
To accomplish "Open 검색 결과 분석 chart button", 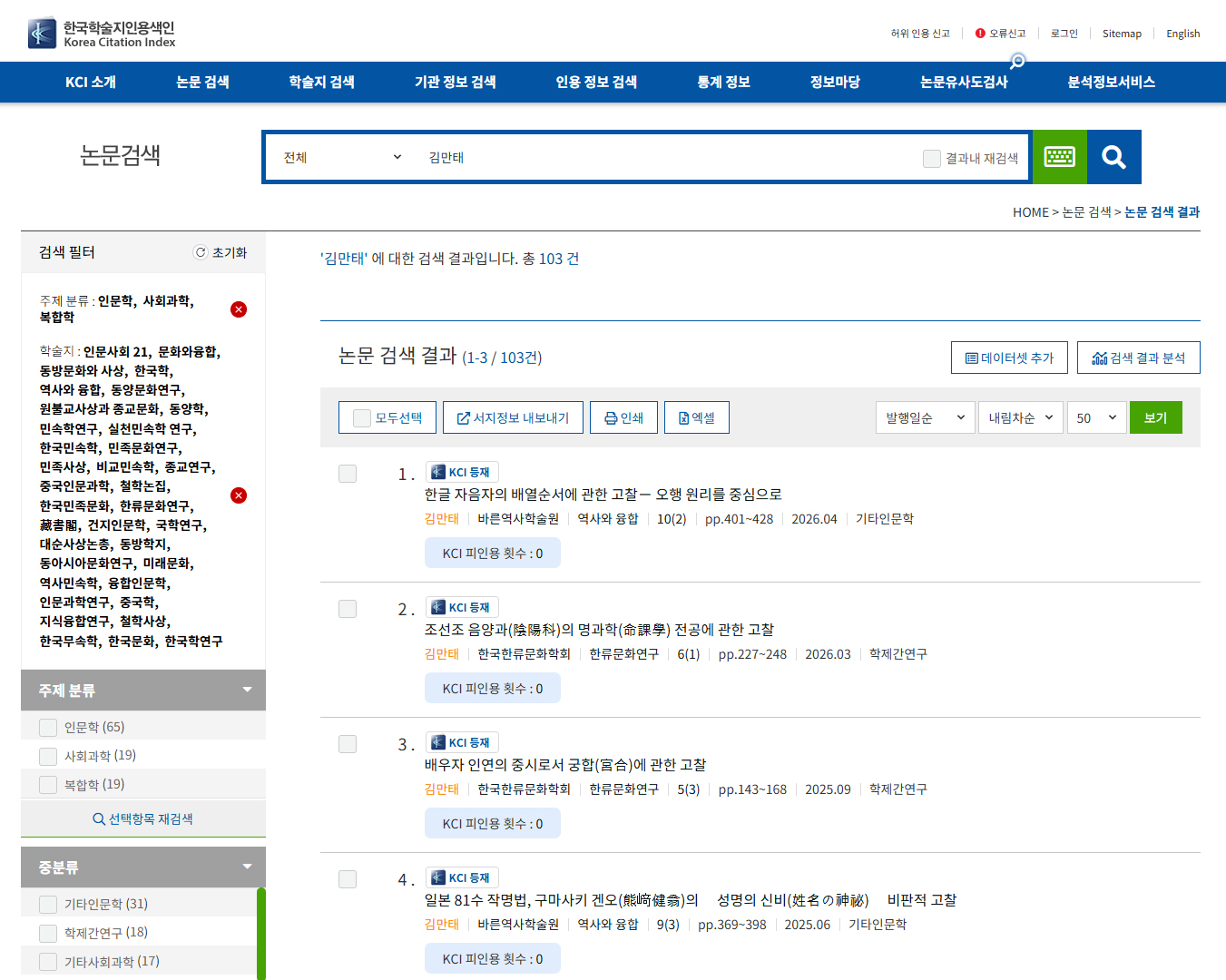I will point(1138,358).
